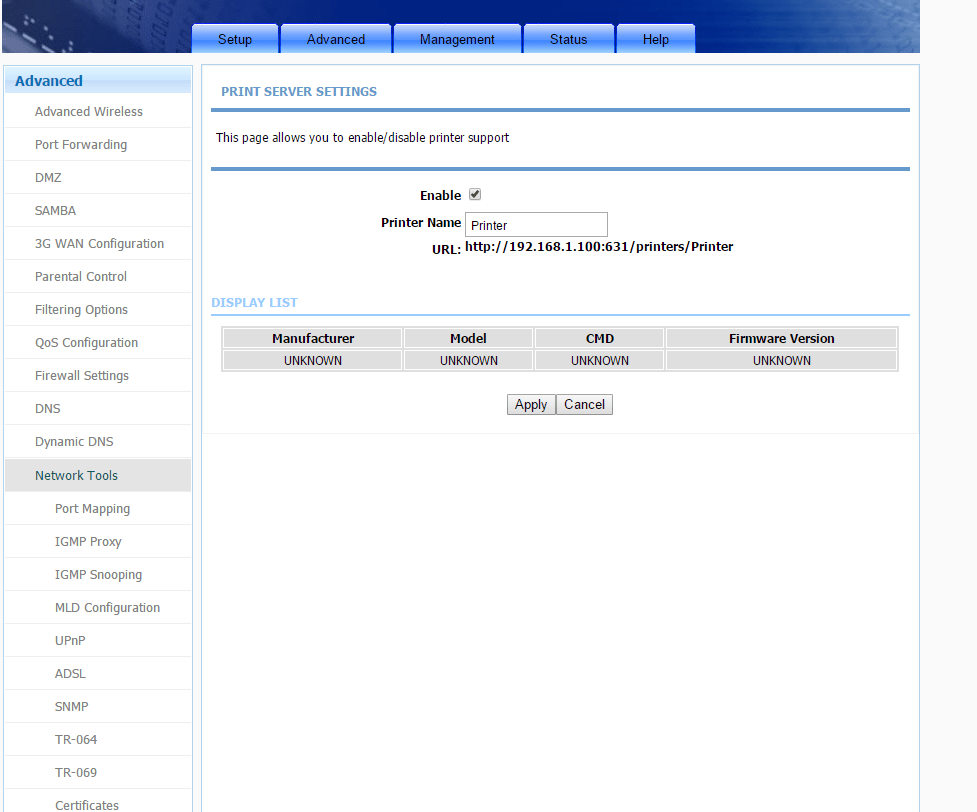Open 3G WAN Configuration

pos(99,244)
